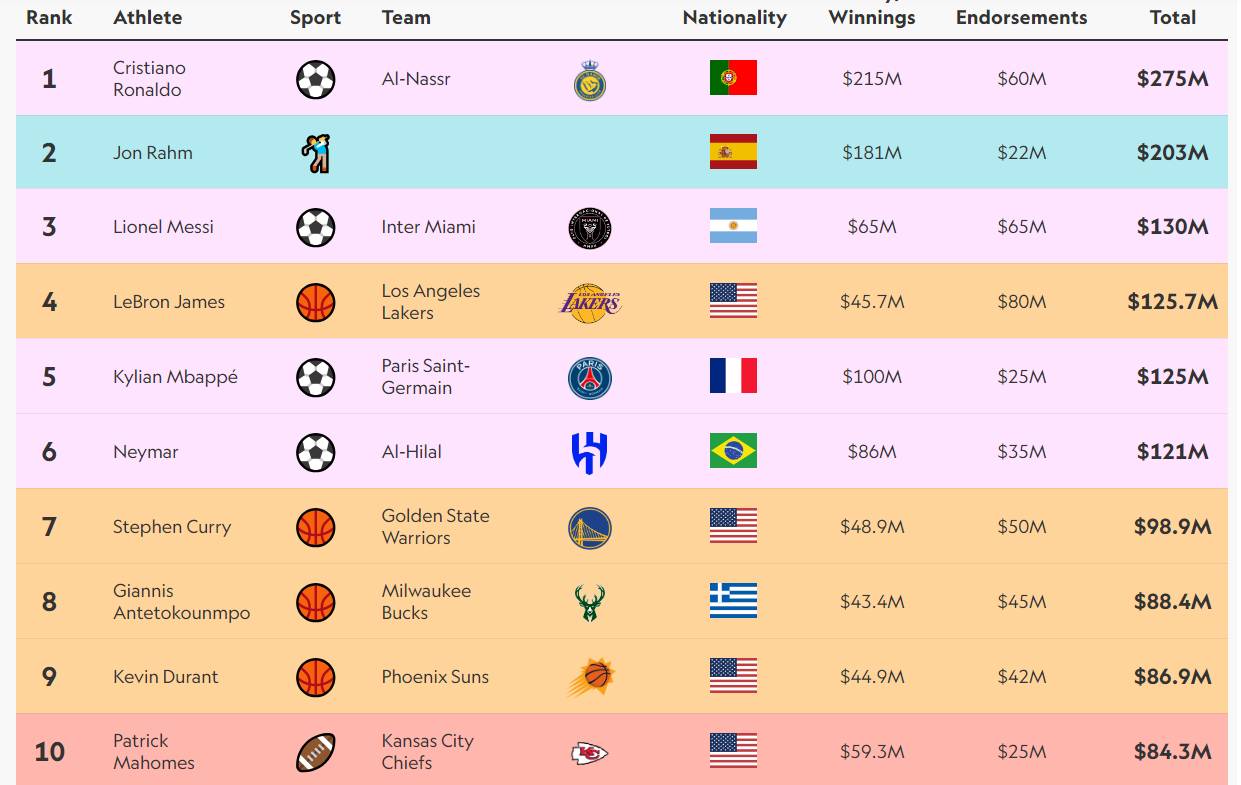Click the Rank column header
The image size is (1241, 785).
[x=49, y=17]
